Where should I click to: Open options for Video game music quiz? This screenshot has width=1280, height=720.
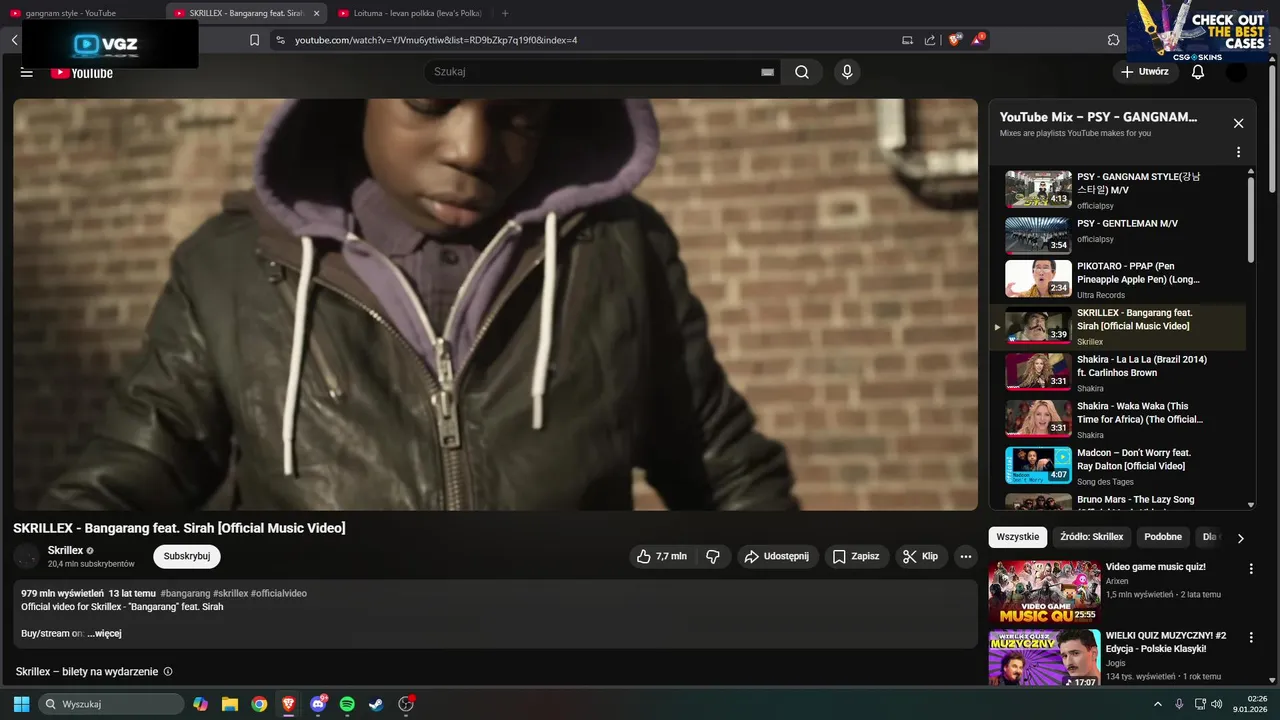tap(1251, 568)
